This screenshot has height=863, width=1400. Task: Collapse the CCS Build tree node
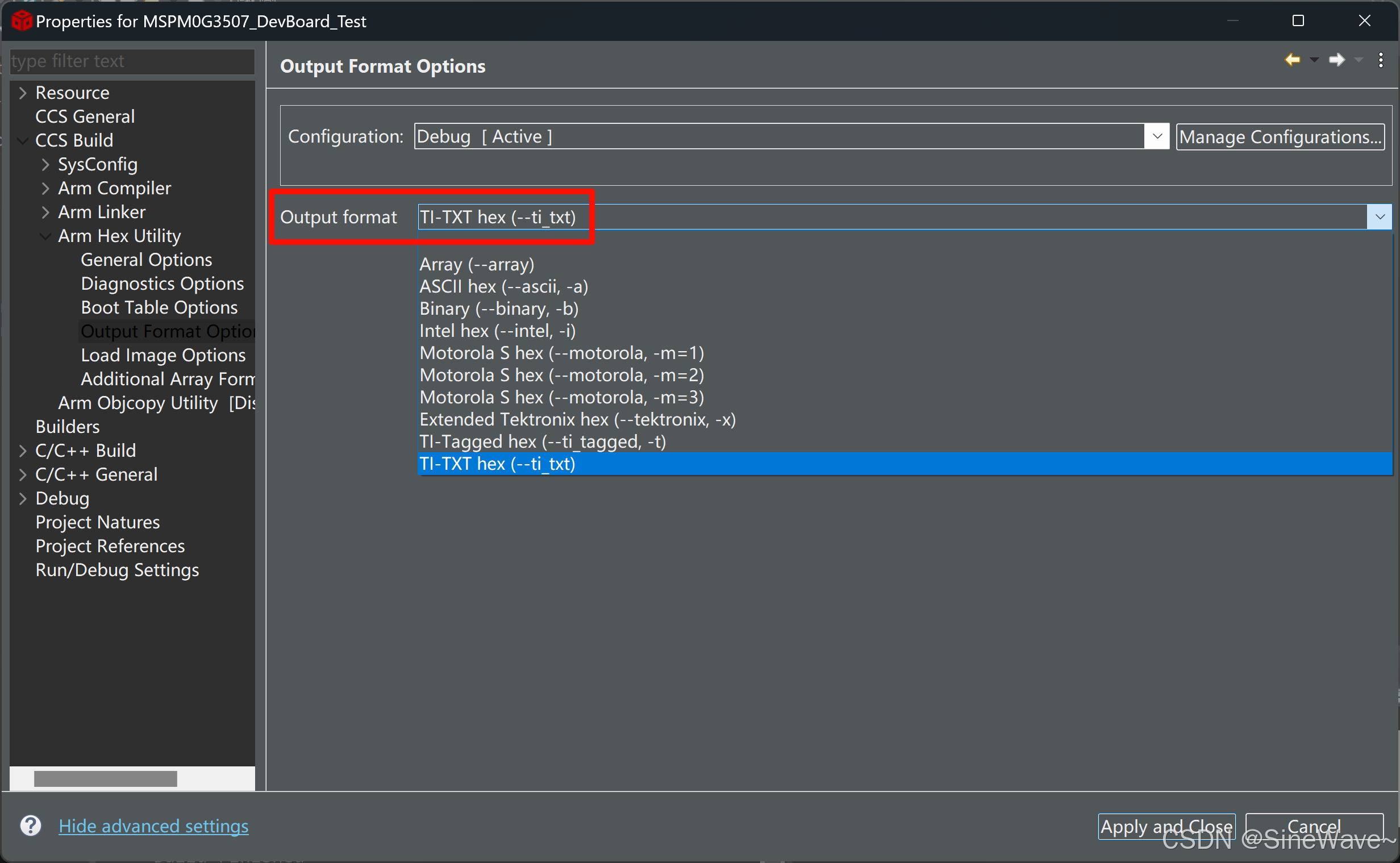[x=23, y=140]
